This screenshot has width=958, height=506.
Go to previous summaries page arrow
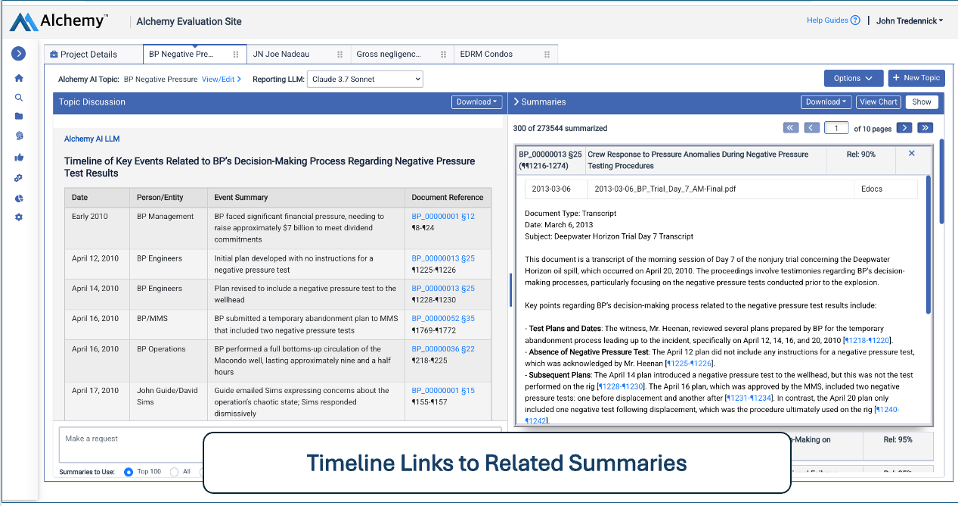point(812,128)
